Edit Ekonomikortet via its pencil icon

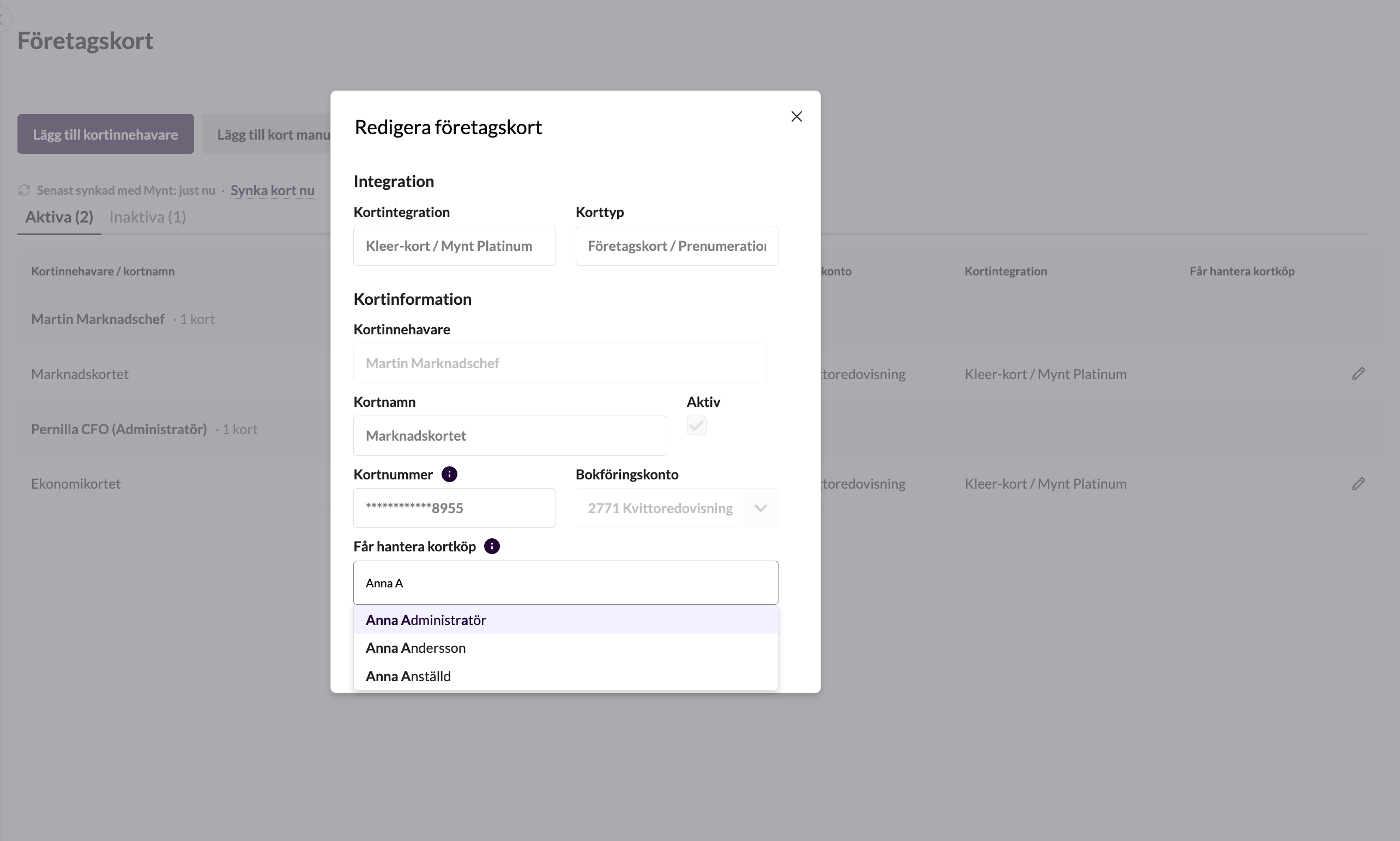[1358, 483]
